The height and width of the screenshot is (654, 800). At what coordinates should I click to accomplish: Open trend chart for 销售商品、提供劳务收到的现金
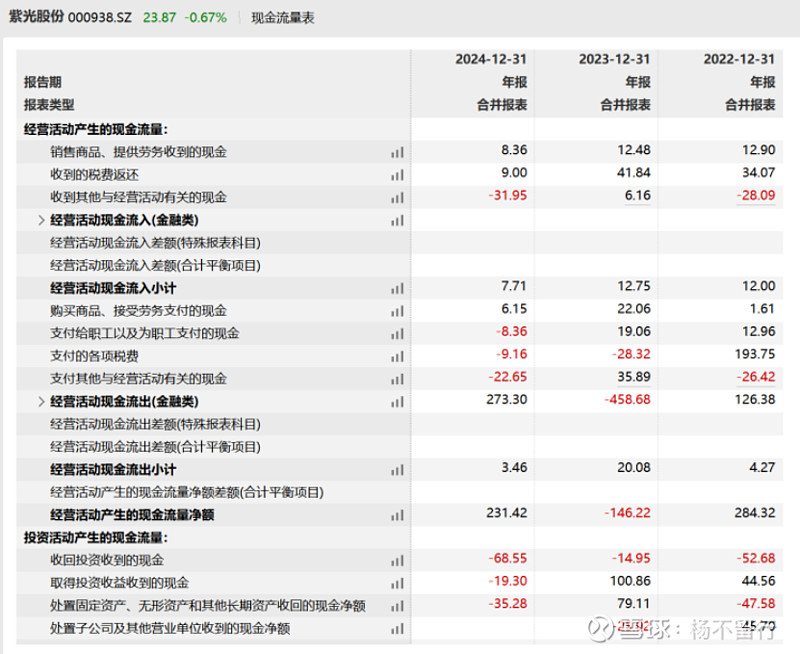(x=396, y=153)
